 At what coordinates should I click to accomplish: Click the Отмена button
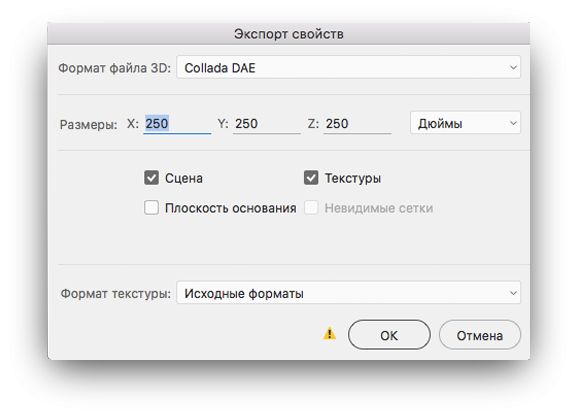coord(480,335)
